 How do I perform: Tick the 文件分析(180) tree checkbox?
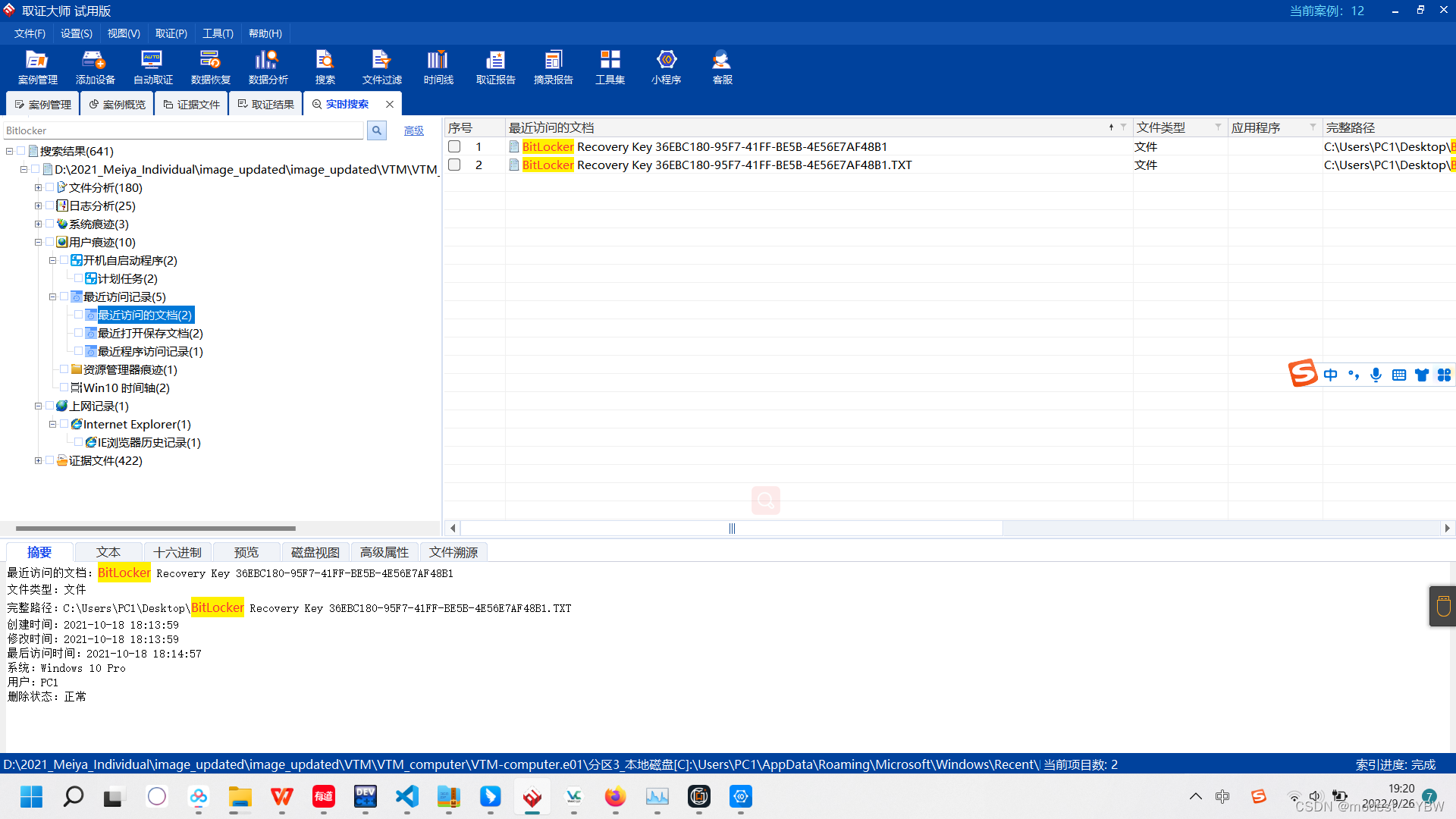pyautogui.click(x=50, y=187)
